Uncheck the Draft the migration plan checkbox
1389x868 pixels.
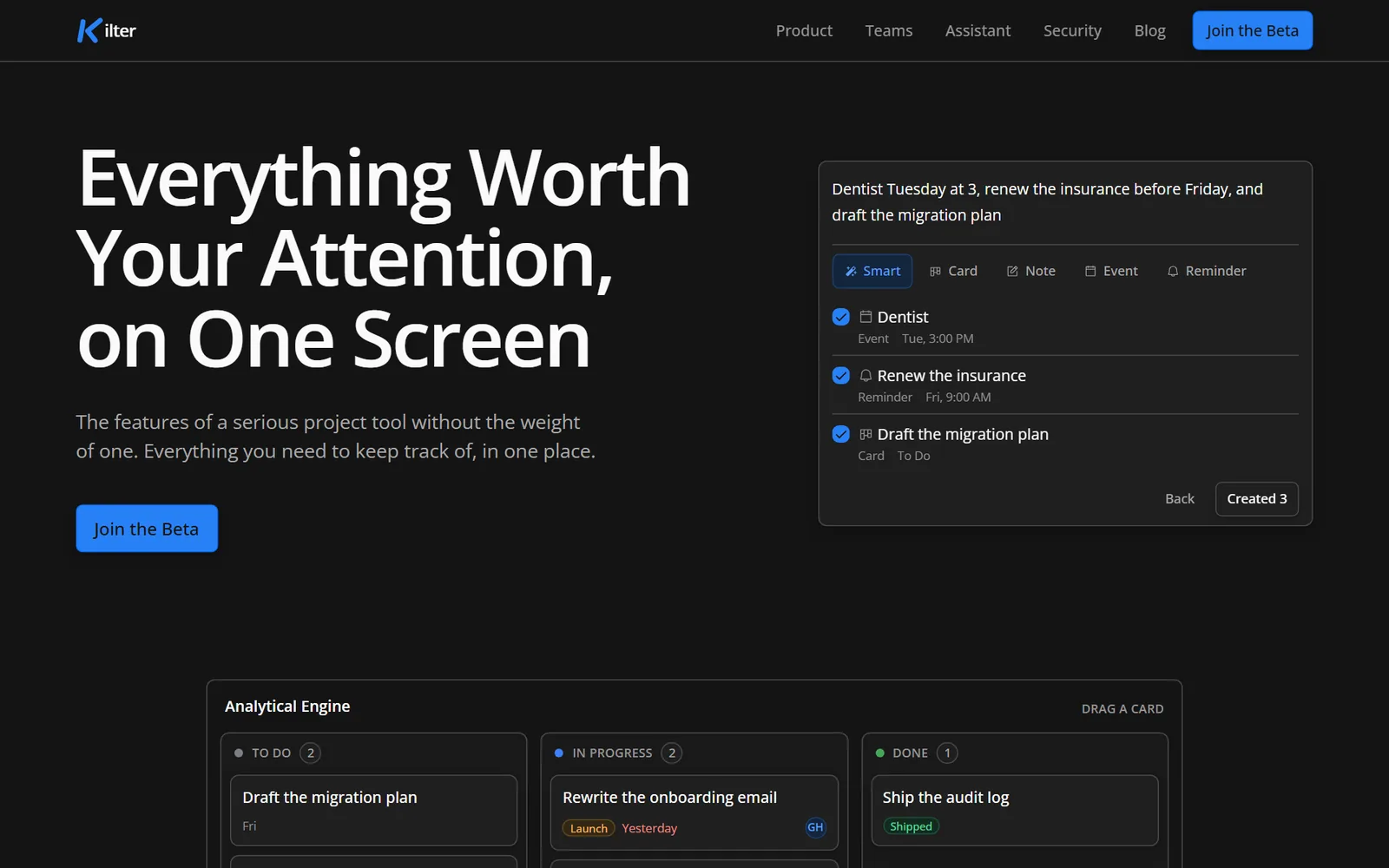tap(840, 434)
